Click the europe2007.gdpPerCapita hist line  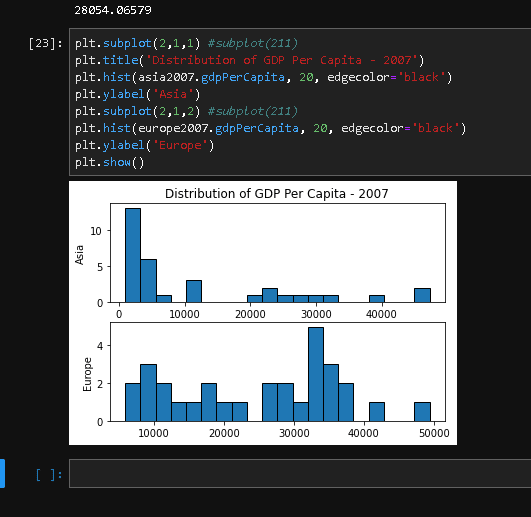[x=270, y=128]
